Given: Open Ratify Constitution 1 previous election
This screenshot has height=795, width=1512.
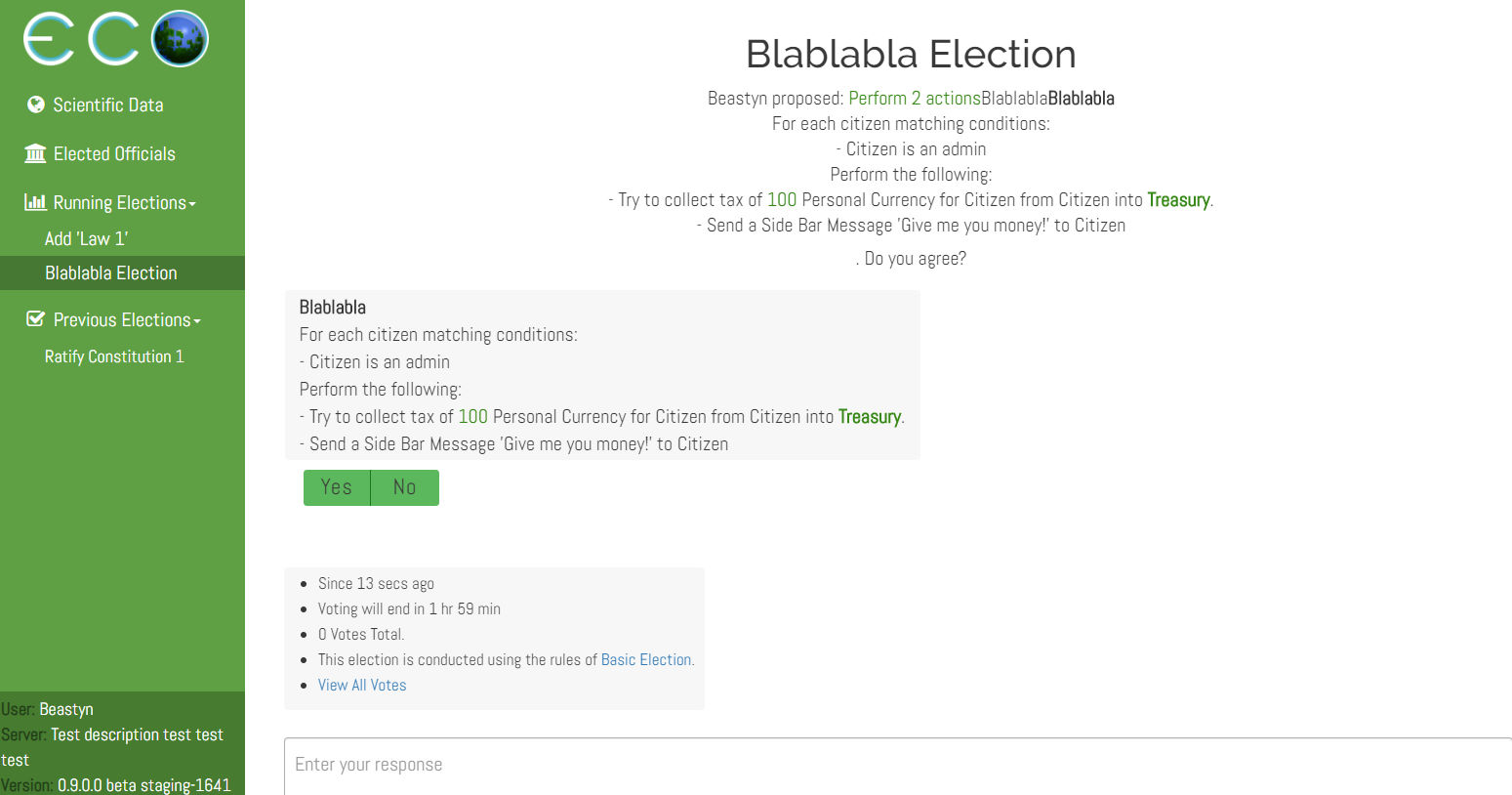Looking at the screenshot, I should (x=114, y=356).
